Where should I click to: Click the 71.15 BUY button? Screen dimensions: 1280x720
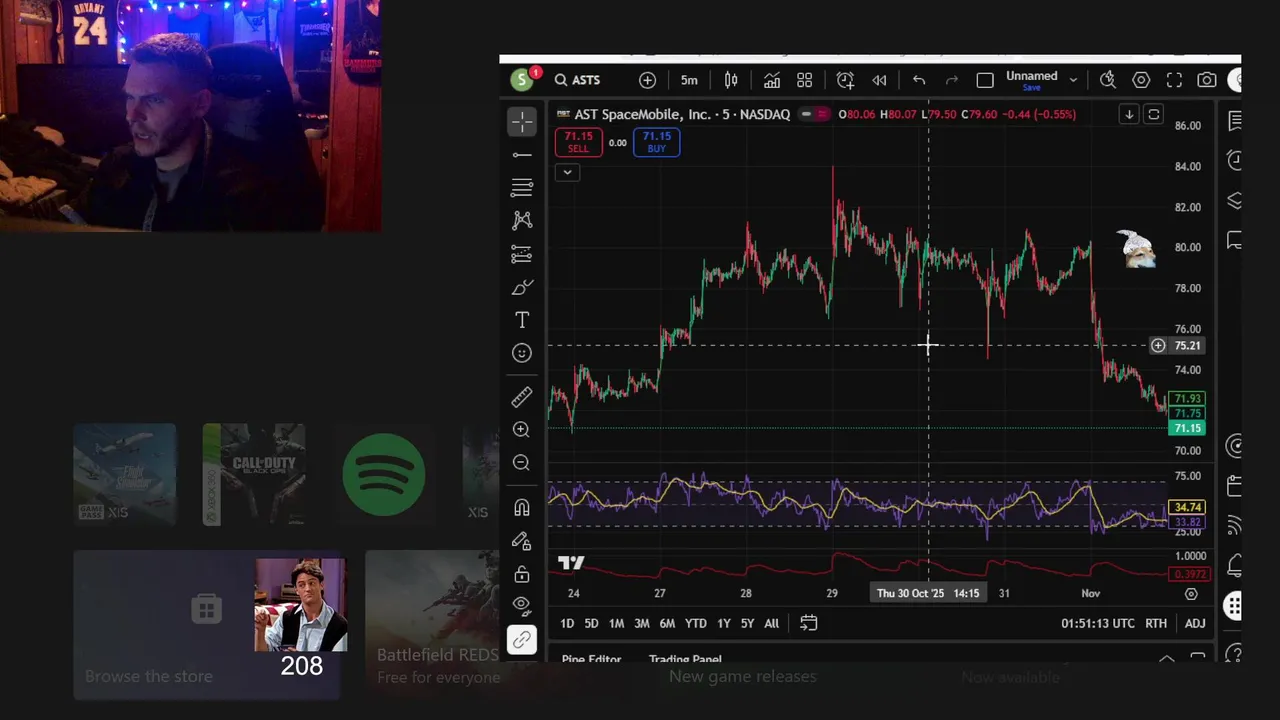pos(656,142)
